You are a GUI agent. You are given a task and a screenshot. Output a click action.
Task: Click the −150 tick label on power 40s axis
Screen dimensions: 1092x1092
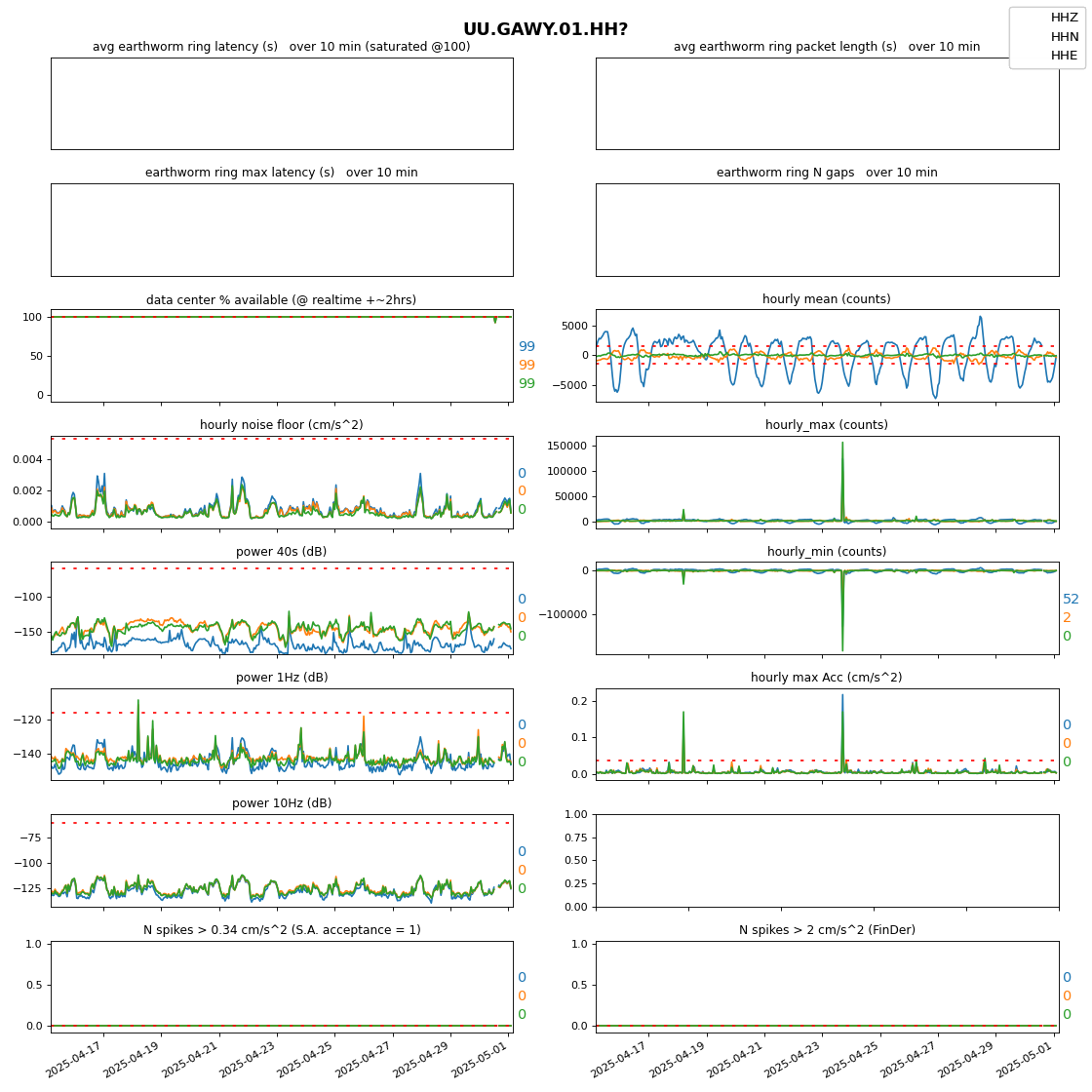coord(28,633)
